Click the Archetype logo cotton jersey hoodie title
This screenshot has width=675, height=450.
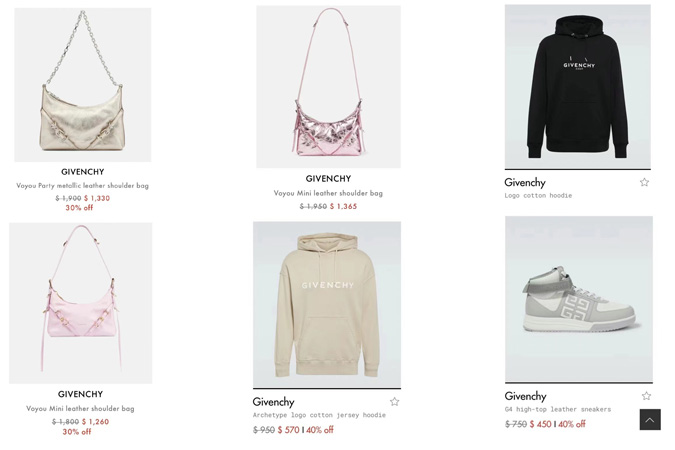[x=319, y=415]
